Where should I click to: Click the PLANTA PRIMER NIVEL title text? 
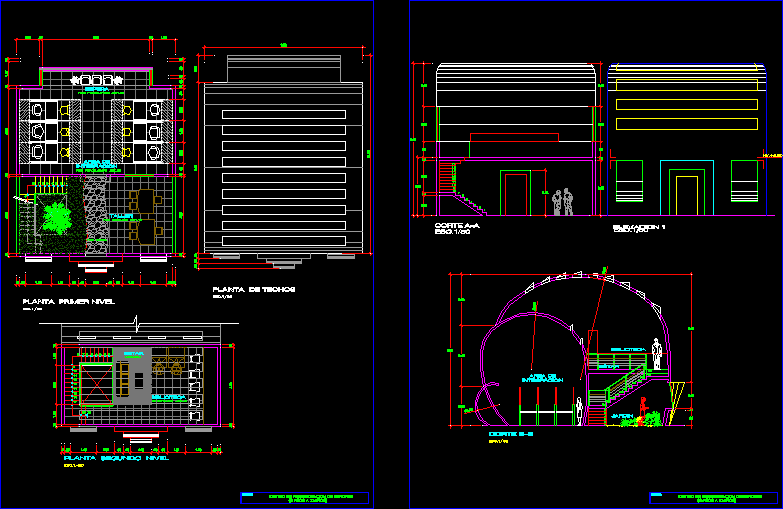point(69,300)
